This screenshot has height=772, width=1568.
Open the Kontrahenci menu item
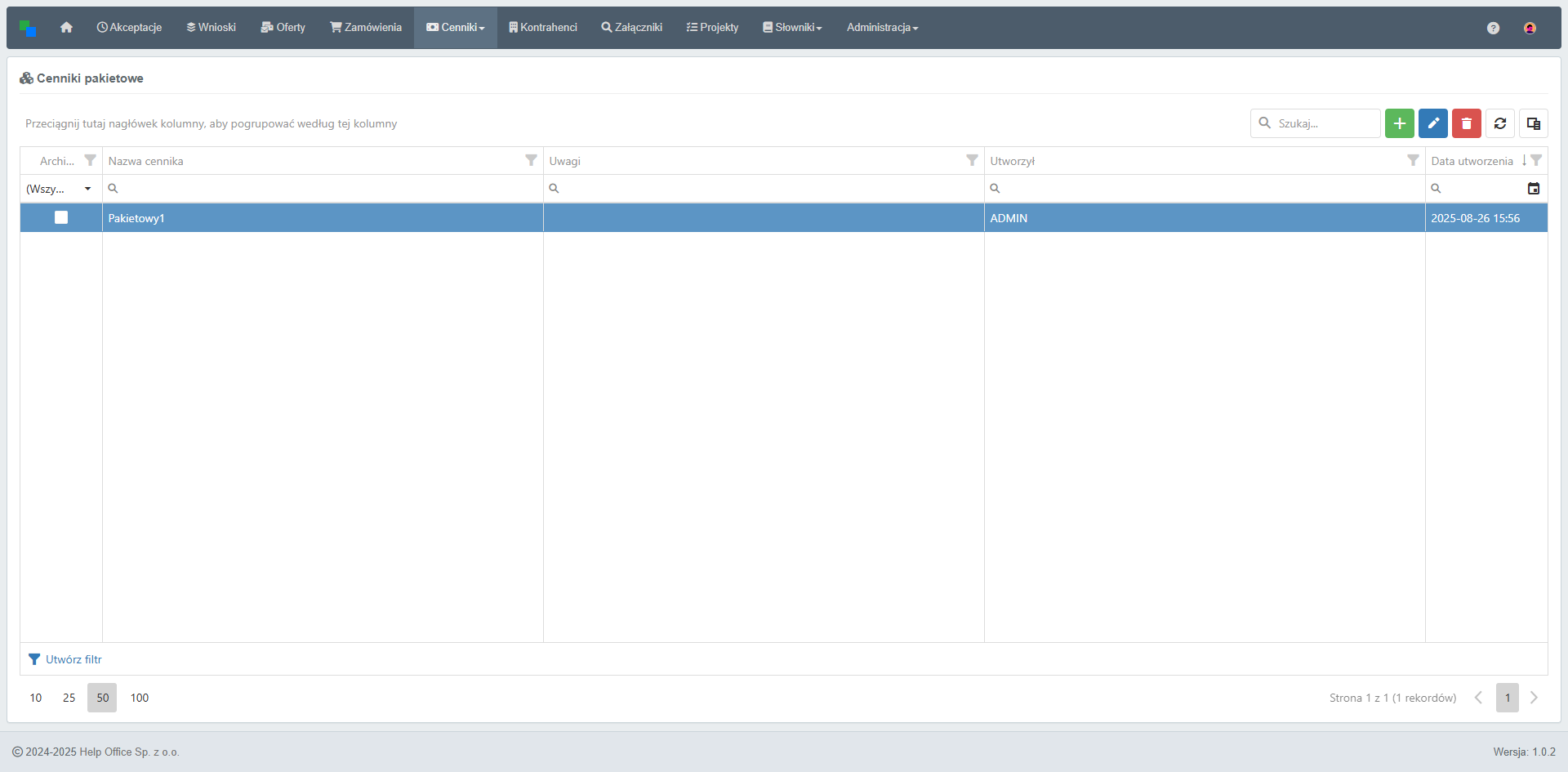tap(543, 28)
